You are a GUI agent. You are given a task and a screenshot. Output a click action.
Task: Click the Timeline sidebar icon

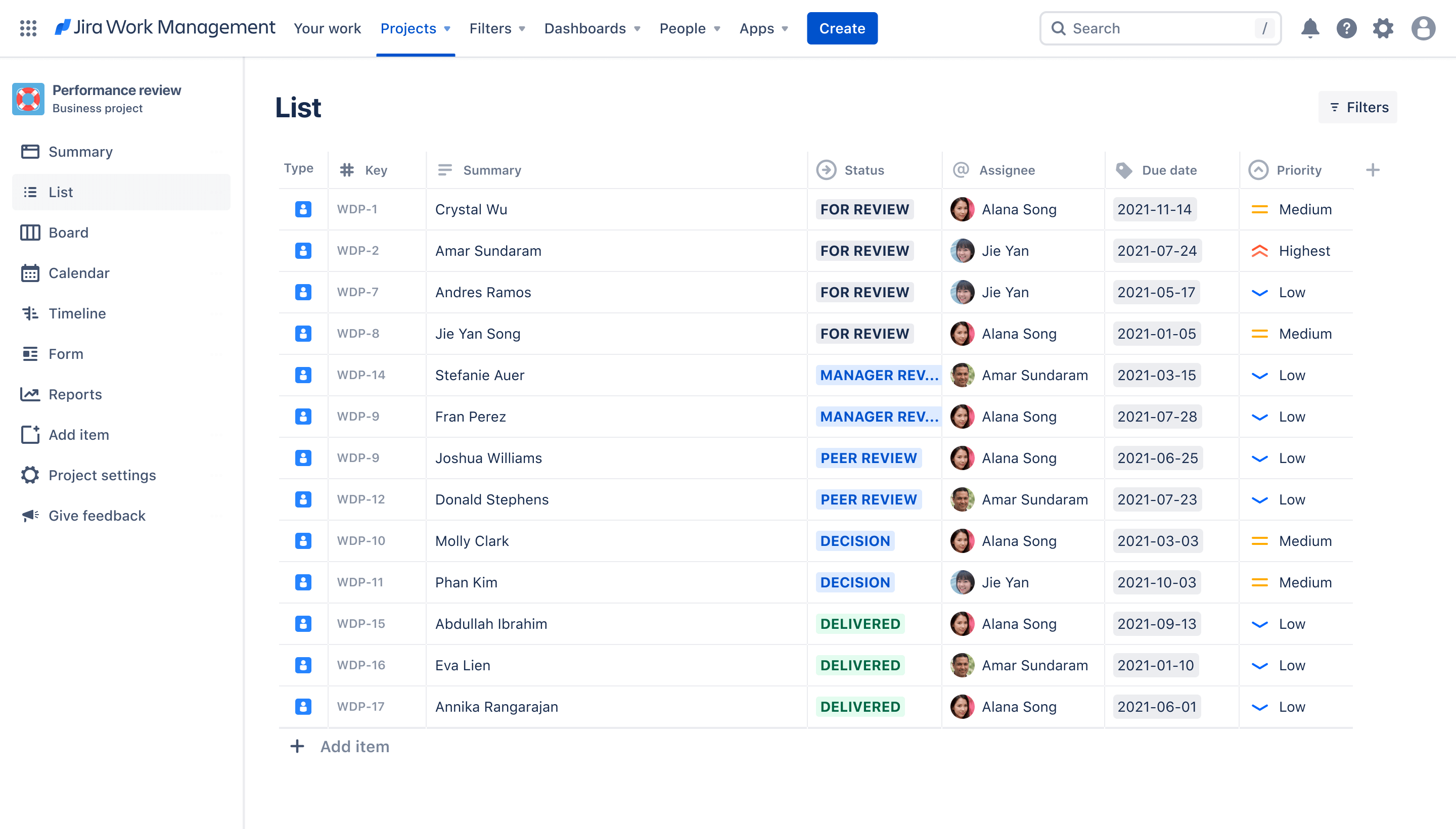[x=30, y=313]
